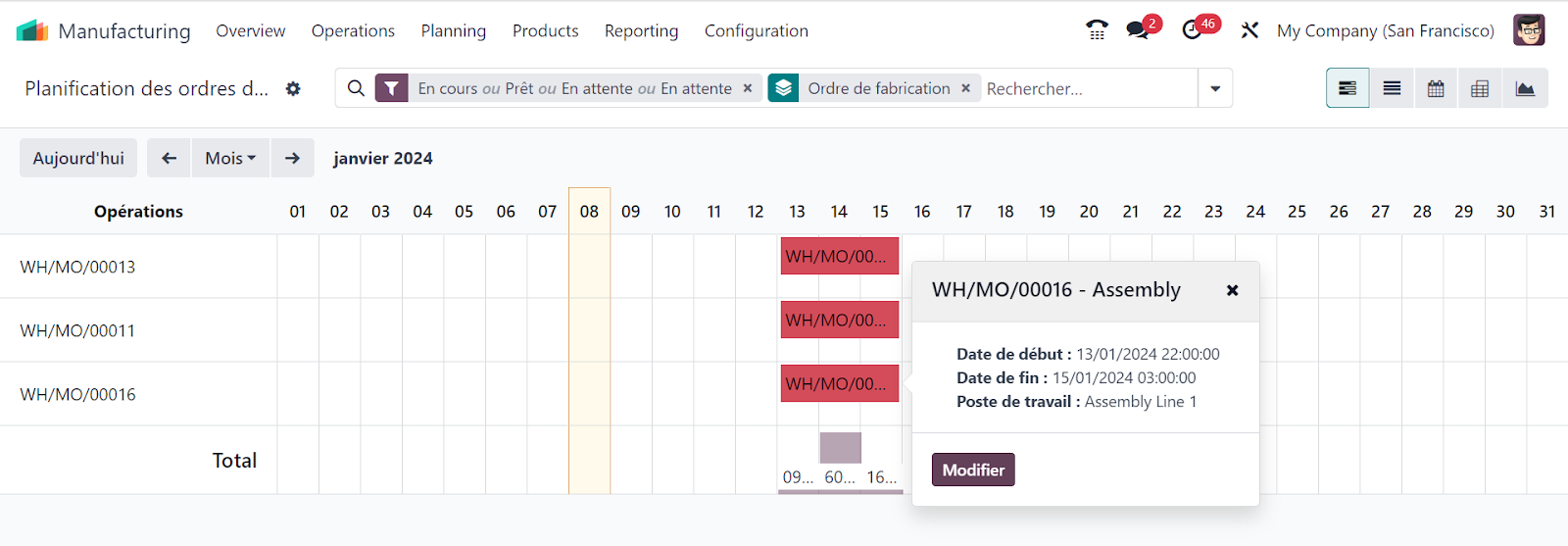Screen dimensions: 1568x546
Task: Open the discuss messages icon
Action: click(x=1139, y=30)
